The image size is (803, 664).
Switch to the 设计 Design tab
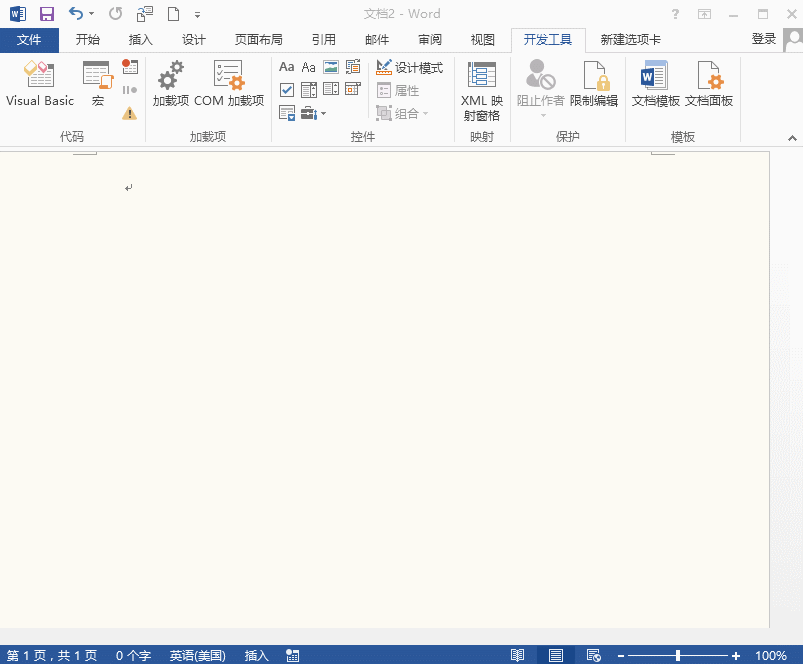194,40
